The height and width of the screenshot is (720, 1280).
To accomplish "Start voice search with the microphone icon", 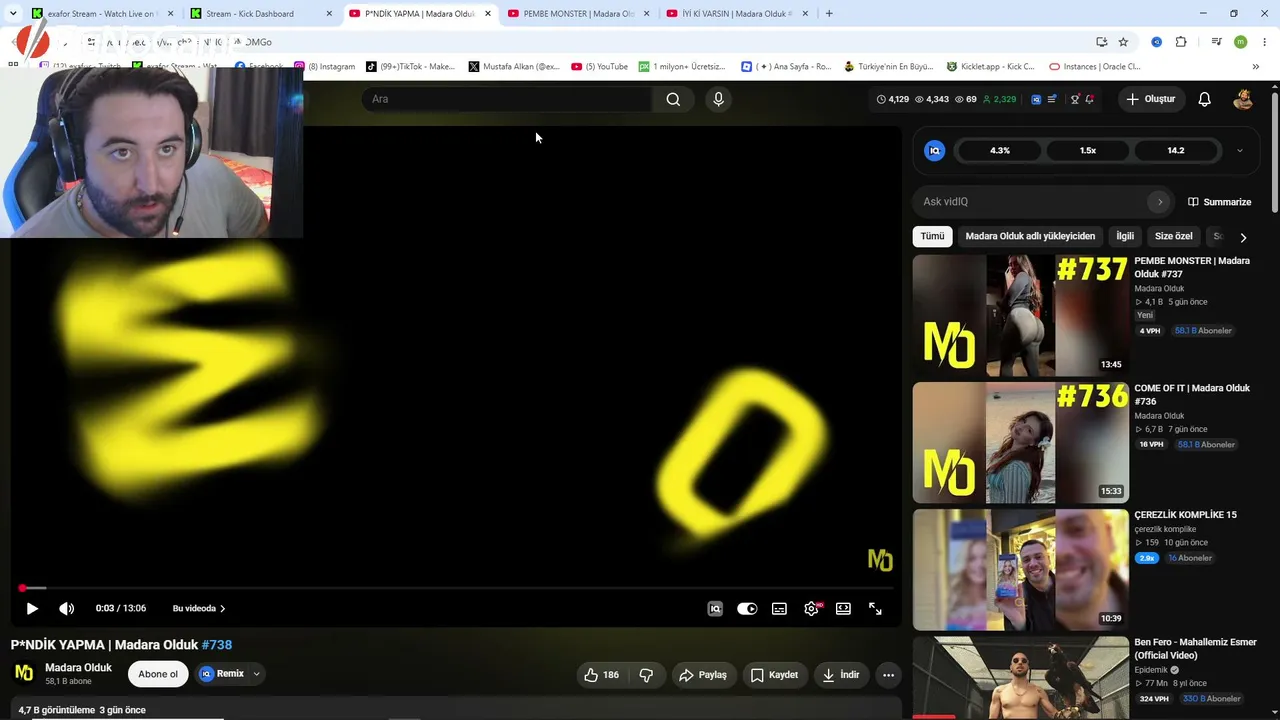I will (718, 99).
